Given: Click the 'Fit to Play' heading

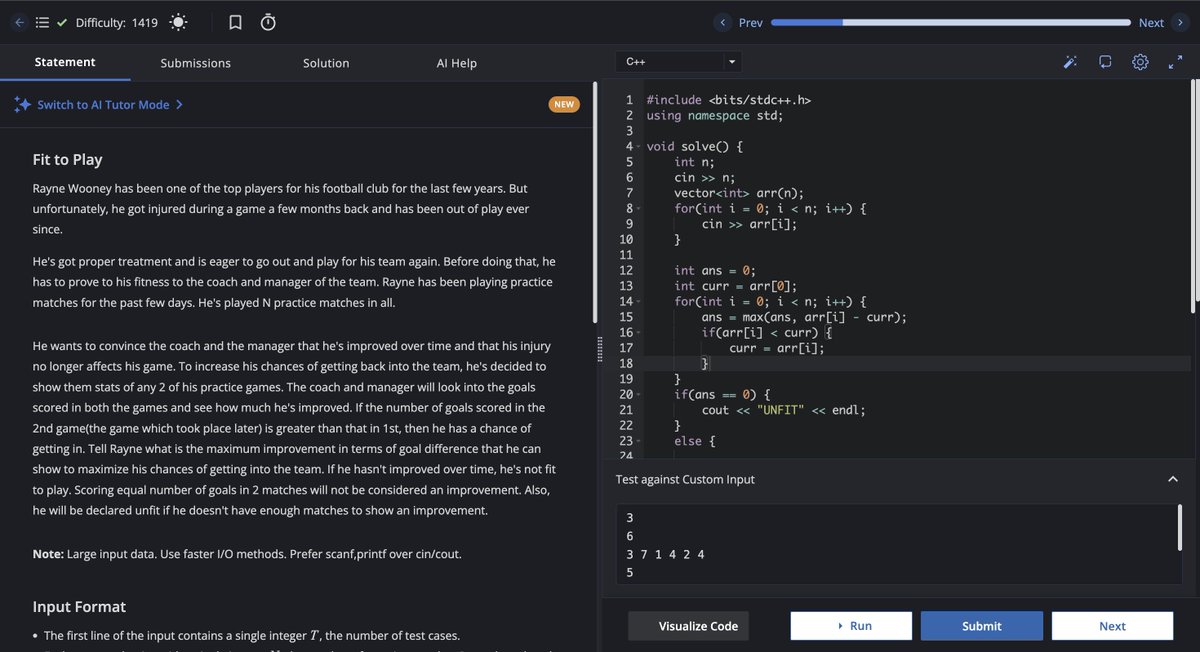Looking at the screenshot, I should [x=67, y=159].
